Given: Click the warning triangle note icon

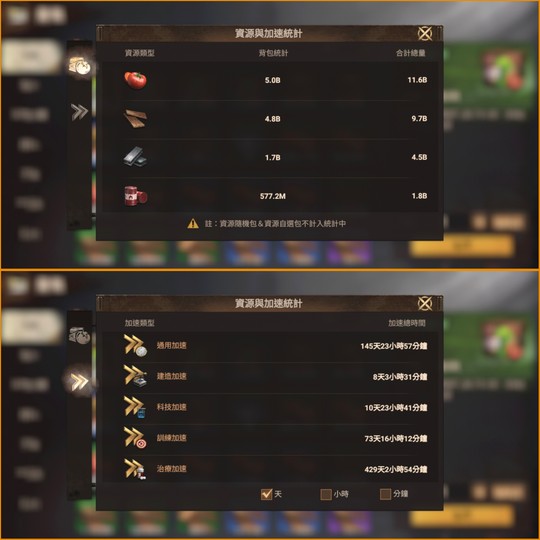Looking at the screenshot, I should (193, 224).
